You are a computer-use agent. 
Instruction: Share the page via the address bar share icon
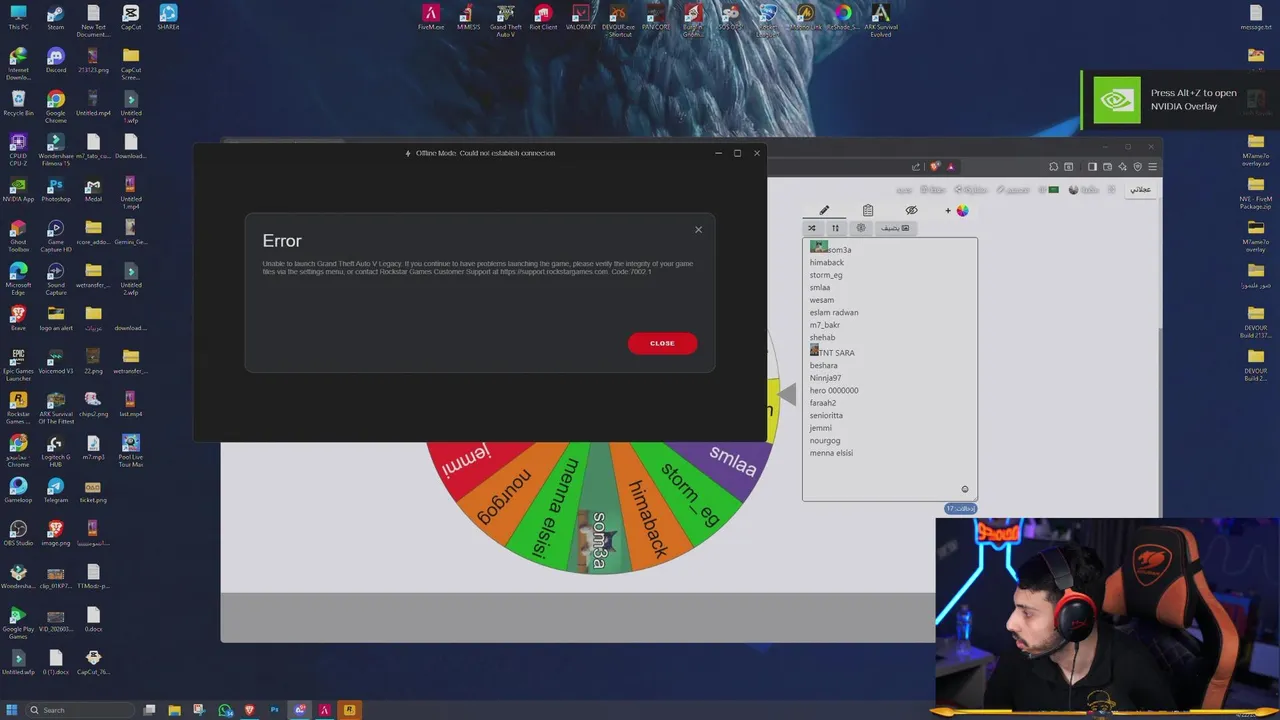click(x=916, y=166)
